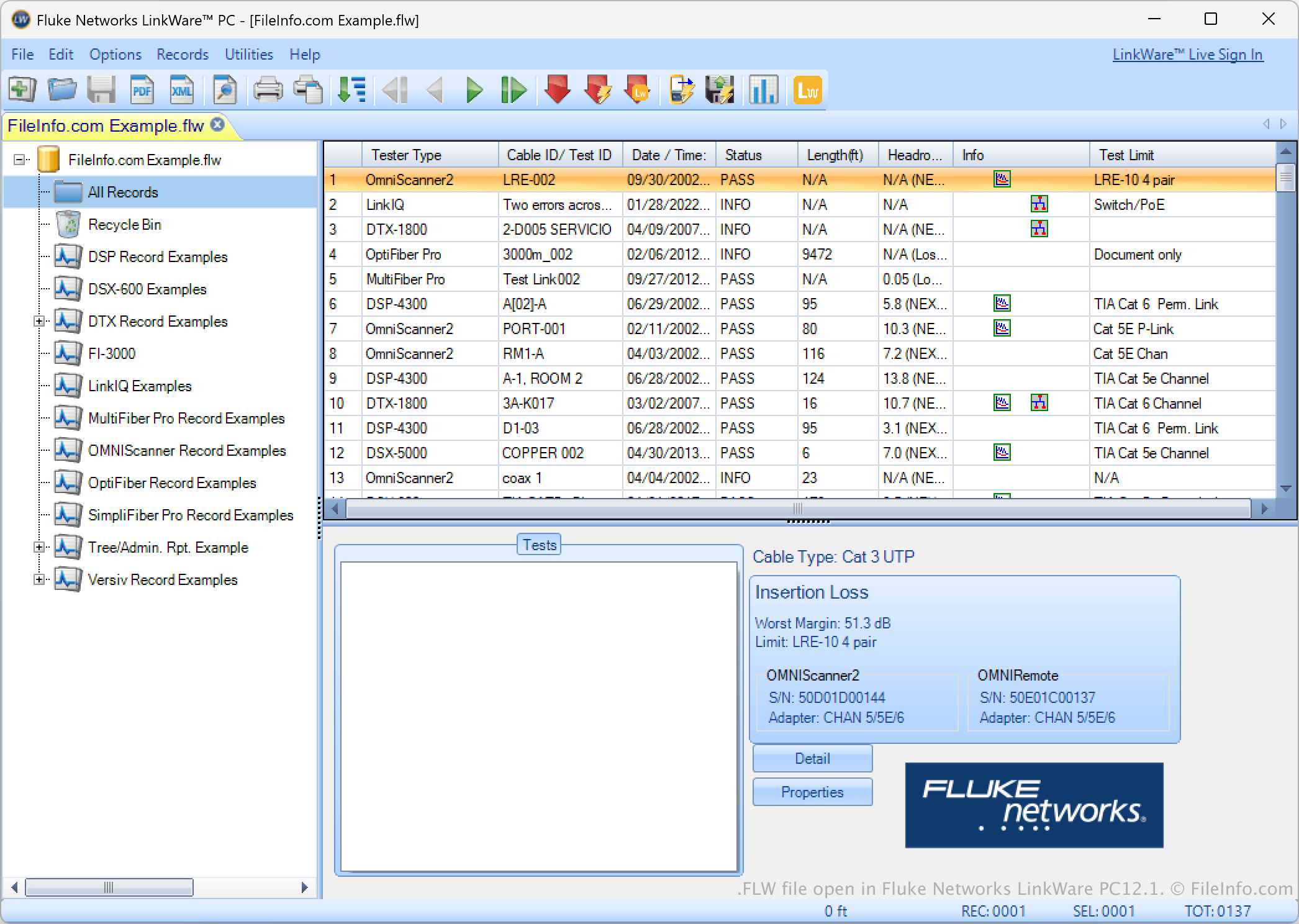The width and height of the screenshot is (1299, 924).
Task: Click the network icon in the LinkIQ row
Action: pos(1039,204)
